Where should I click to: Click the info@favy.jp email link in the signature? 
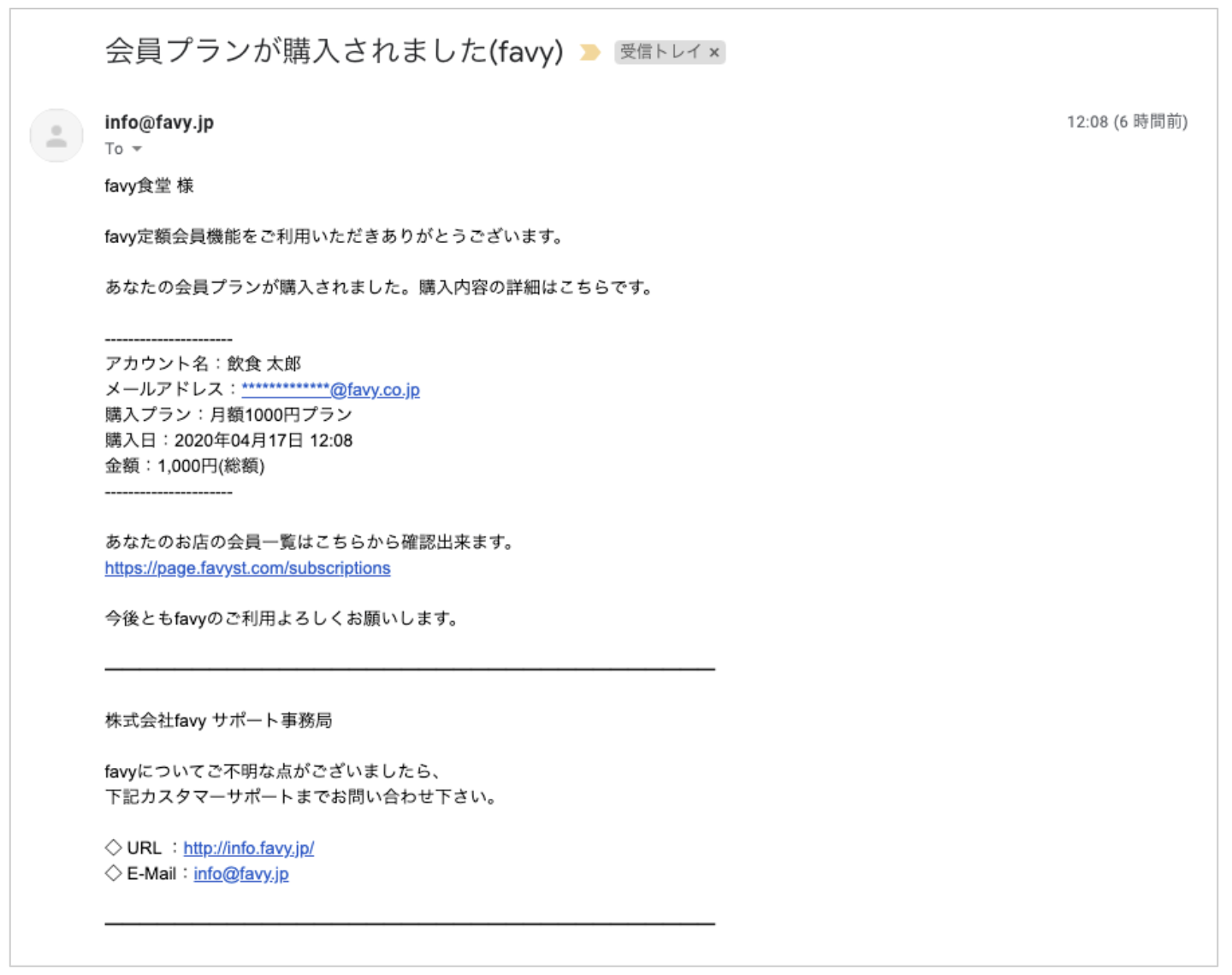point(241,873)
